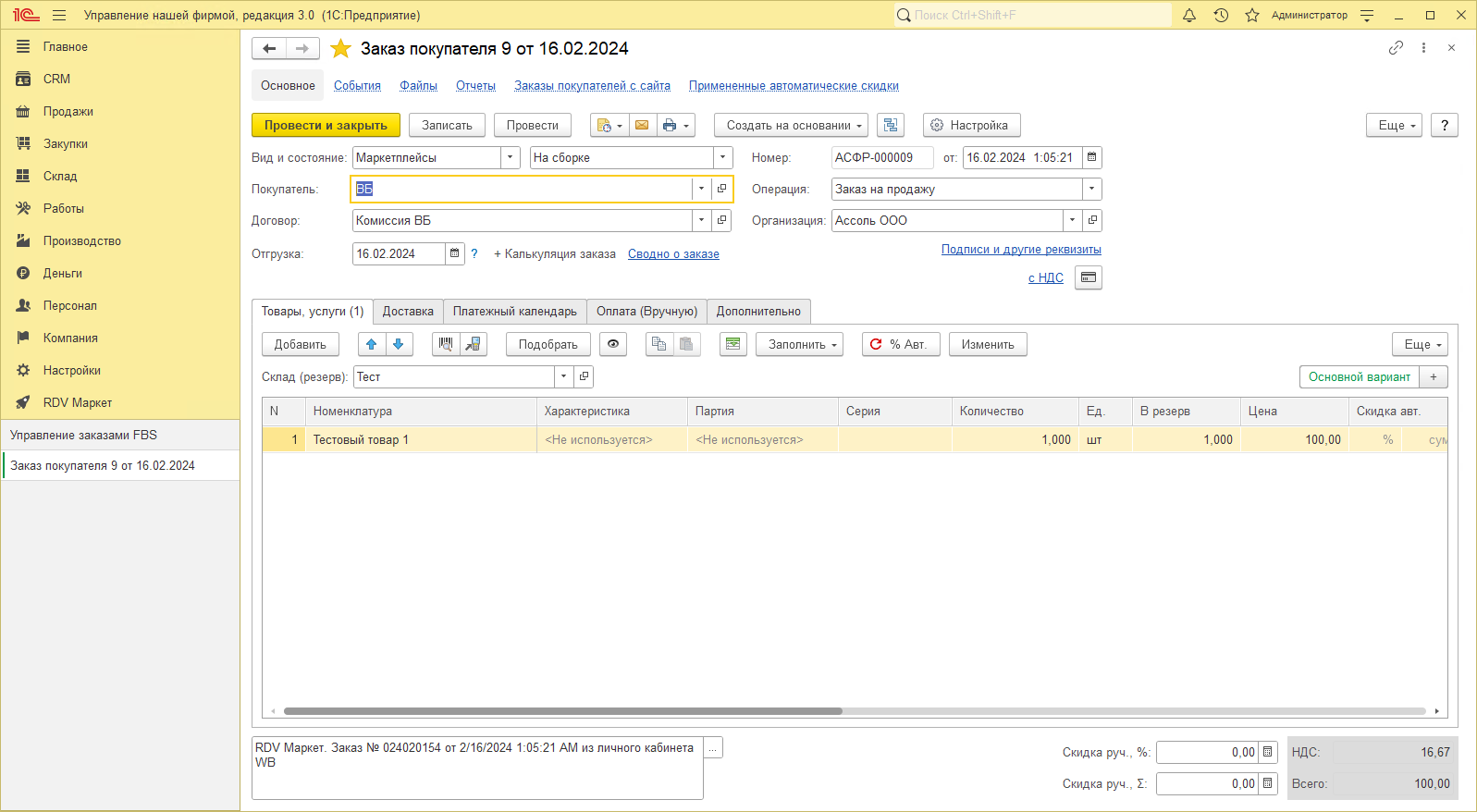
Task: Open the document structure icon next to Создать на основании
Action: click(x=891, y=125)
